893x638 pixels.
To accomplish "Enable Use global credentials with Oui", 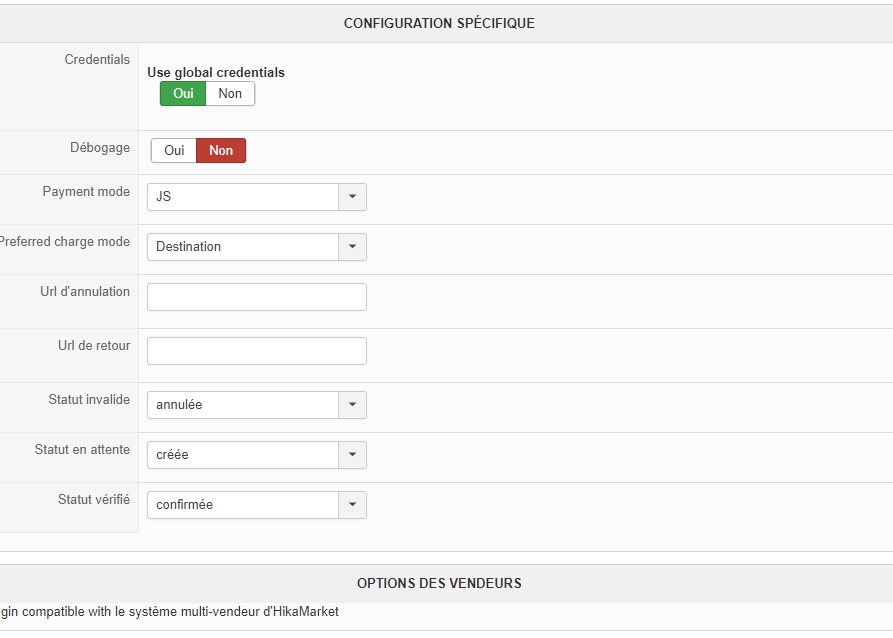I will click(183, 94).
